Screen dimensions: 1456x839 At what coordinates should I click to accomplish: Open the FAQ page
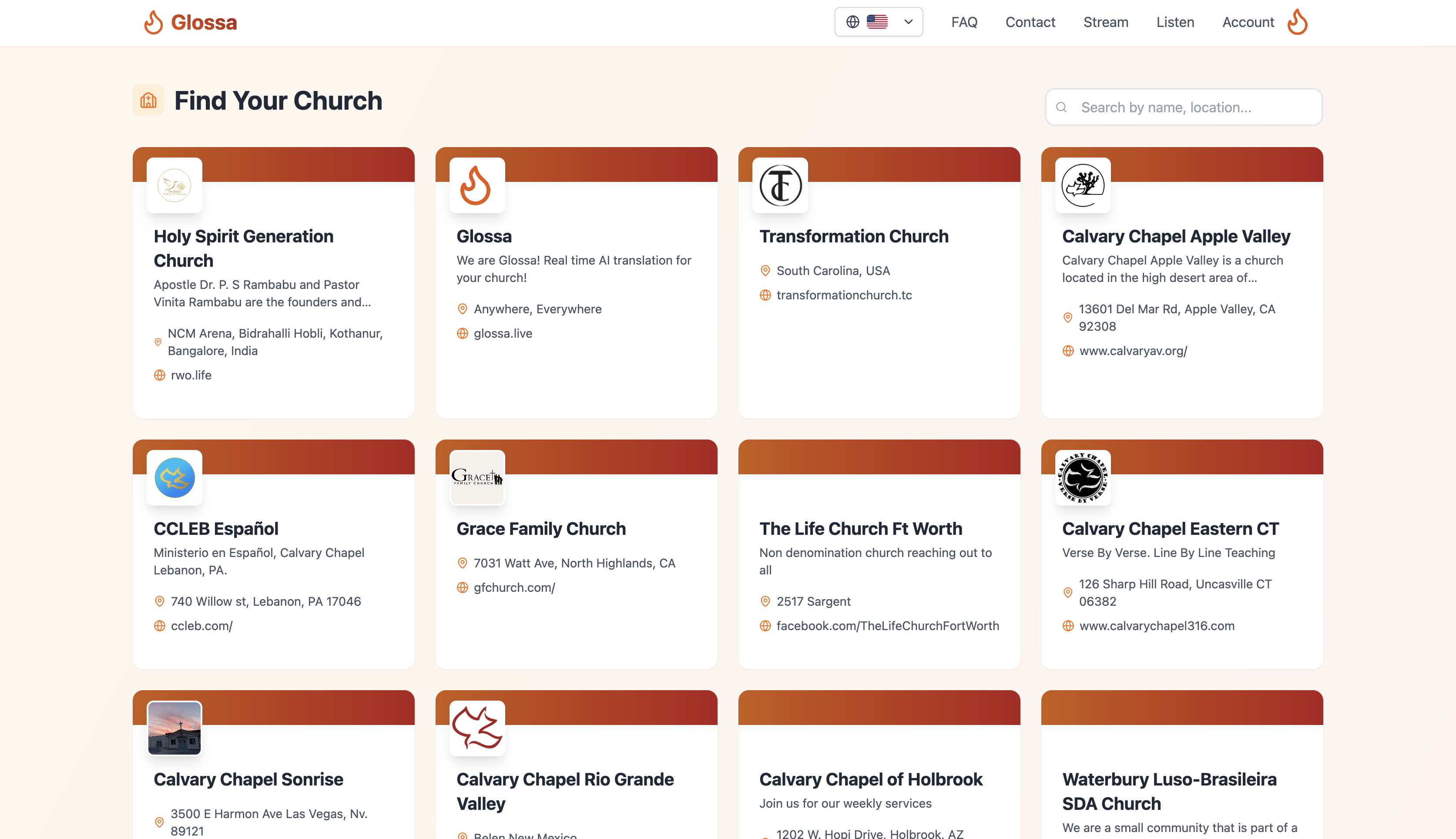964,23
